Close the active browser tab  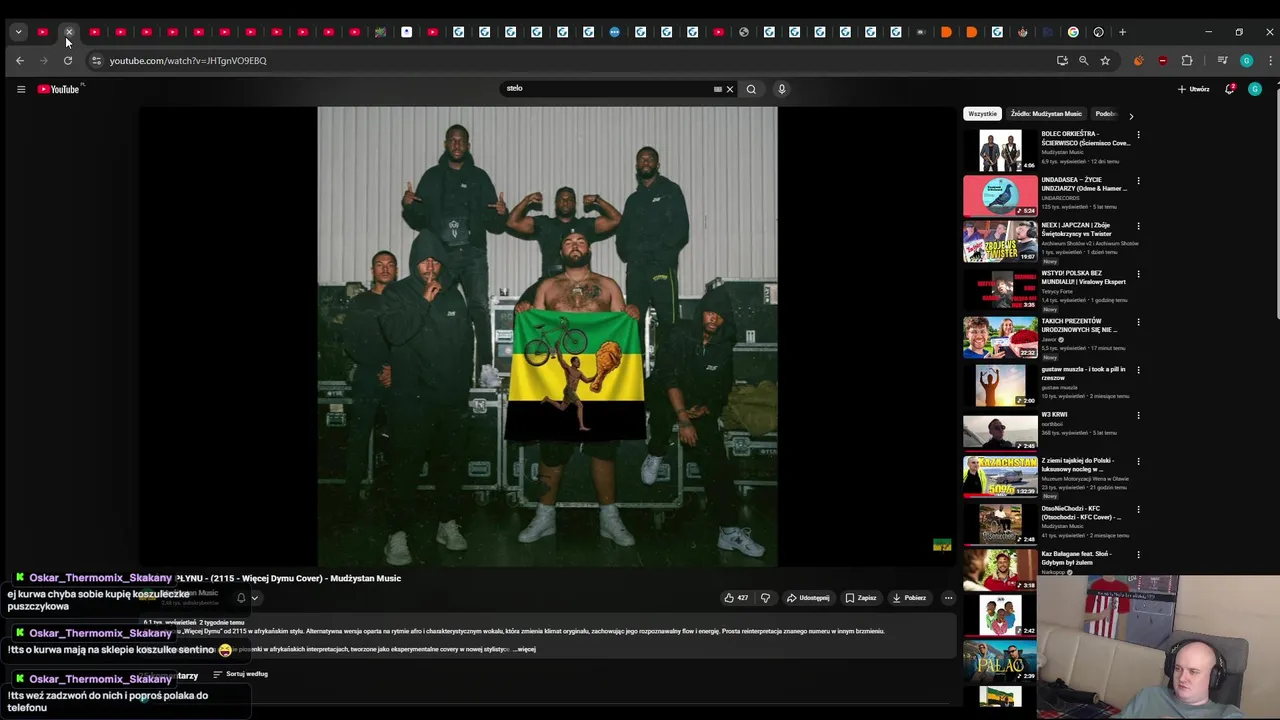click(69, 32)
